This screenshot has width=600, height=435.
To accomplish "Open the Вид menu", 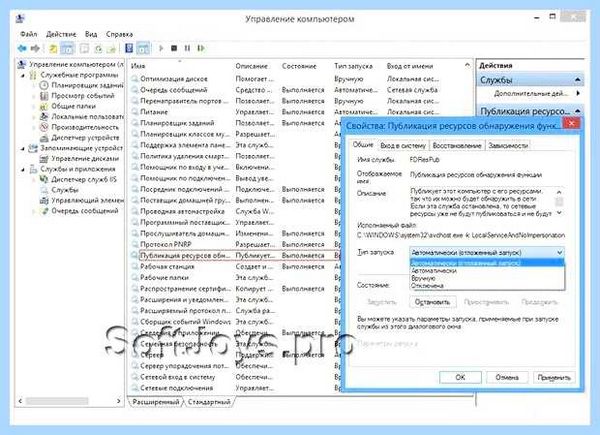I will pyautogui.click(x=91, y=34).
